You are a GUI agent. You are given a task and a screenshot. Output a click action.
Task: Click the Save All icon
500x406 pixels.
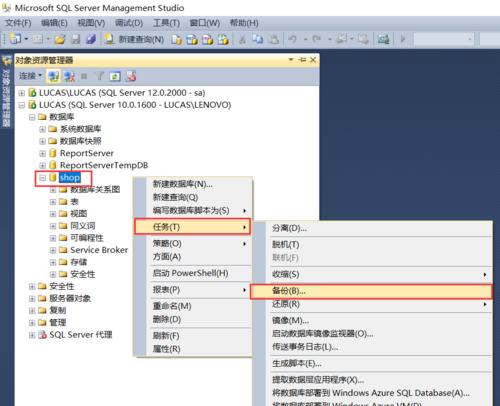point(91,40)
